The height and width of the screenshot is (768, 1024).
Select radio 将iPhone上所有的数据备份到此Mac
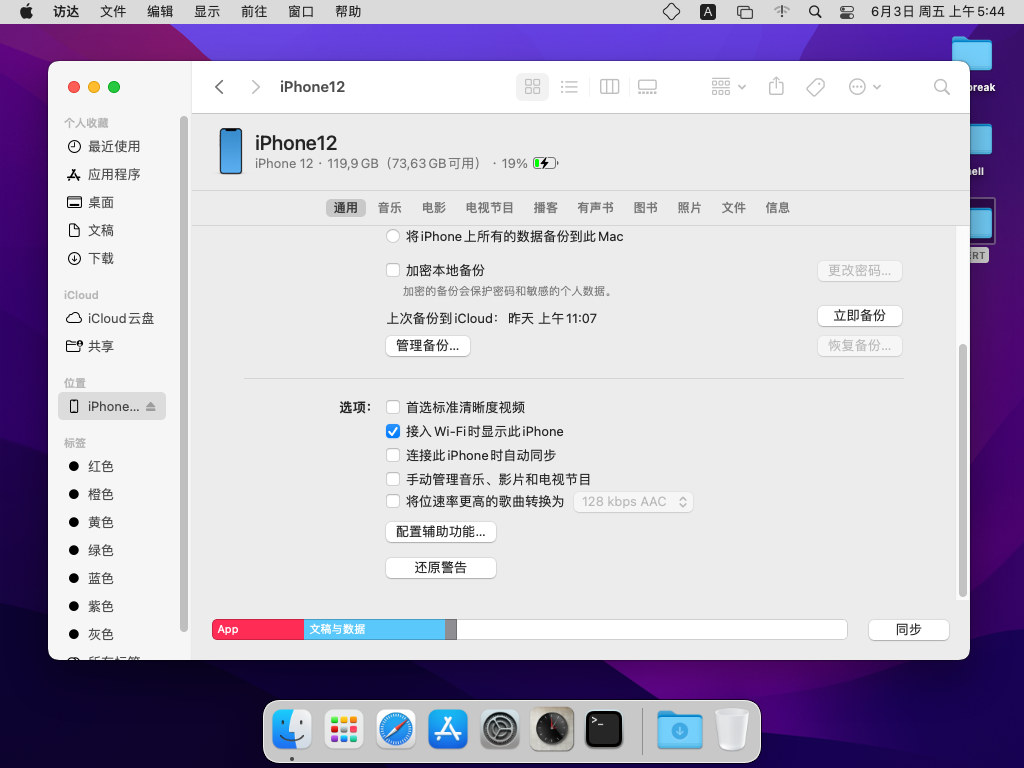392,236
